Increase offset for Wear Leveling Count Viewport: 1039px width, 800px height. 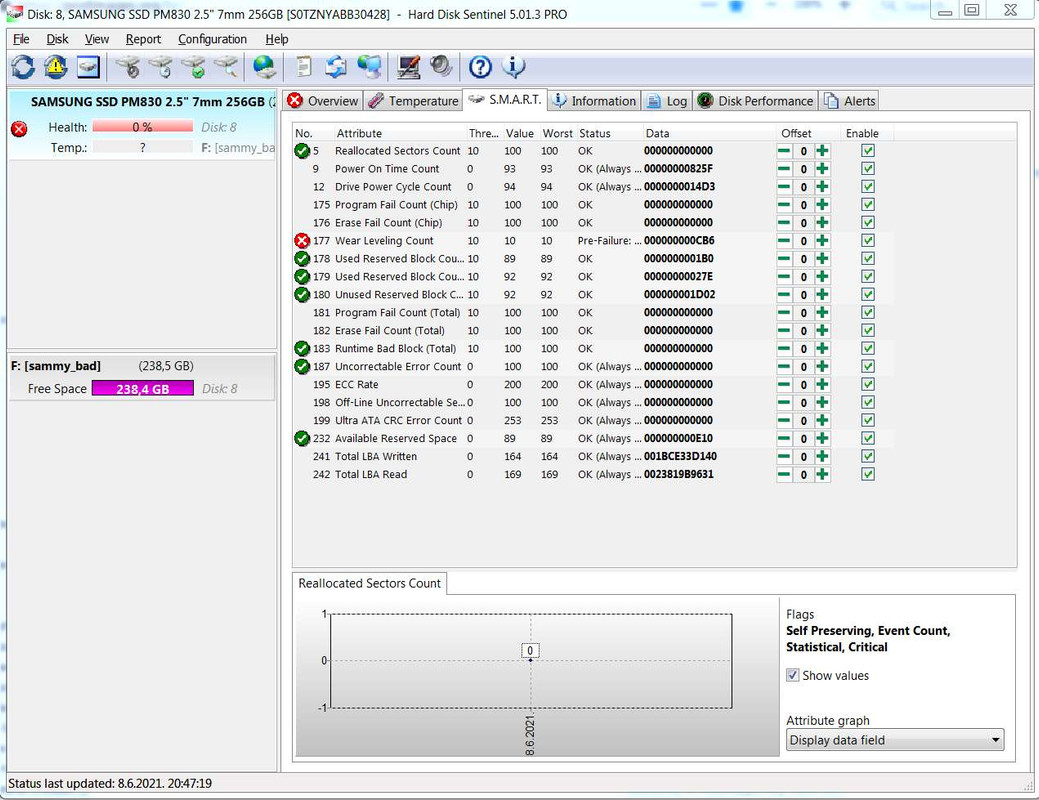(822, 241)
